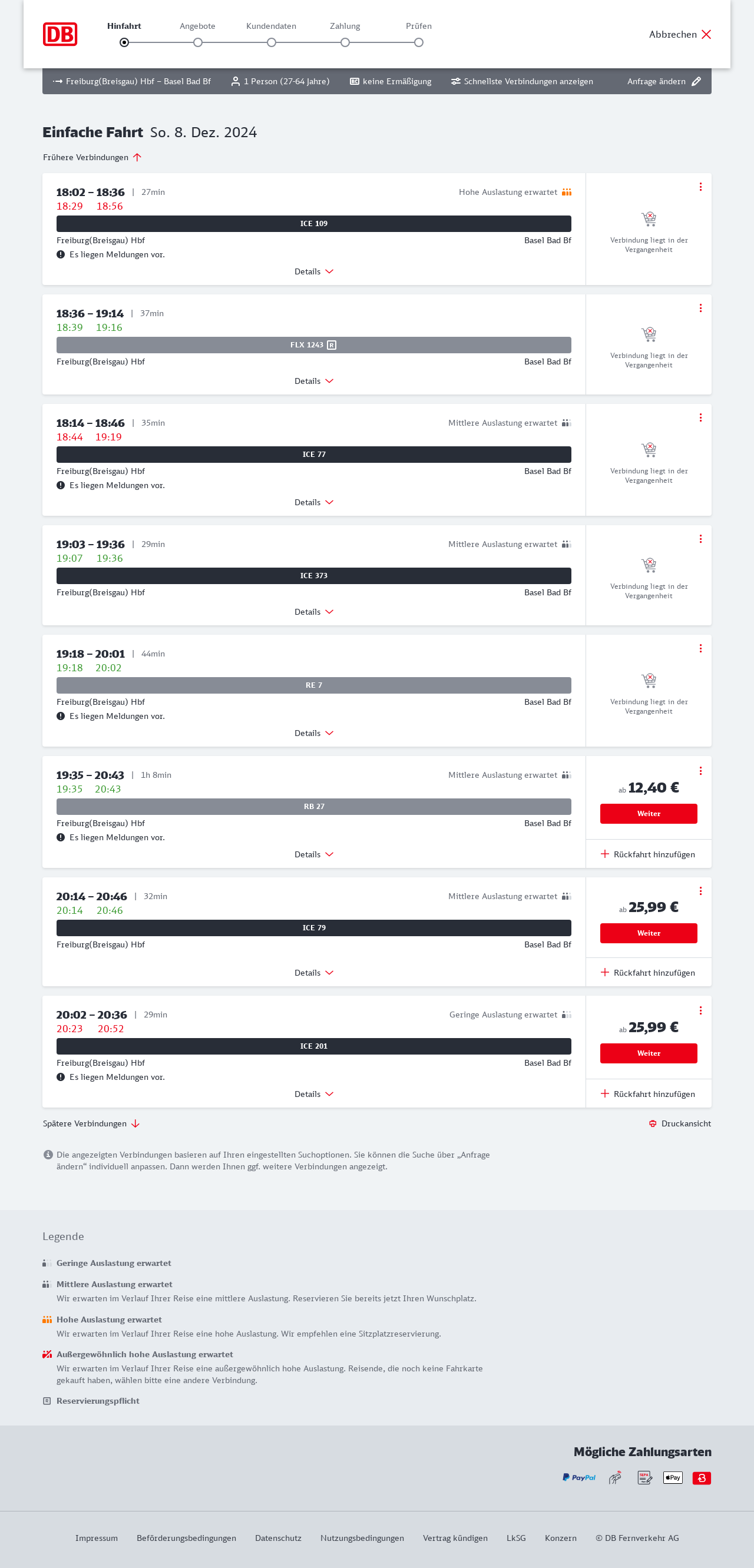Click the printer icon for Druckansicht
Image resolution: width=754 pixels, height=1568 pixels.
653,1123
